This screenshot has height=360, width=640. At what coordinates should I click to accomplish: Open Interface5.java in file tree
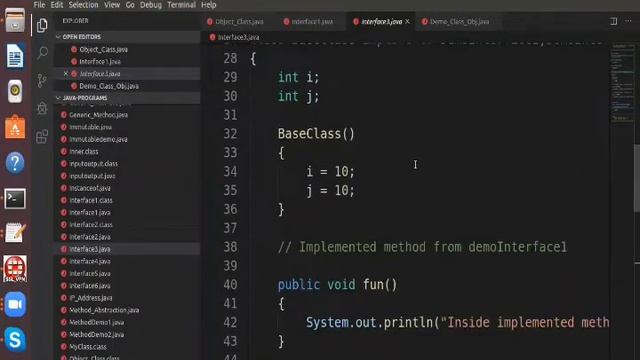coord(128,273)
